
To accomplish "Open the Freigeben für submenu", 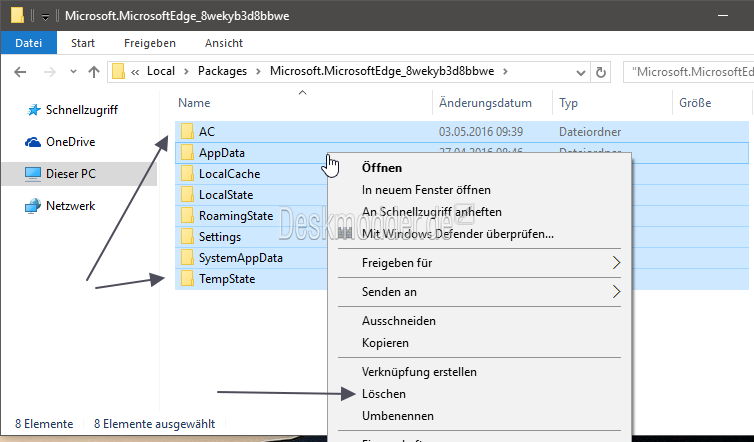I will point(479,263).
